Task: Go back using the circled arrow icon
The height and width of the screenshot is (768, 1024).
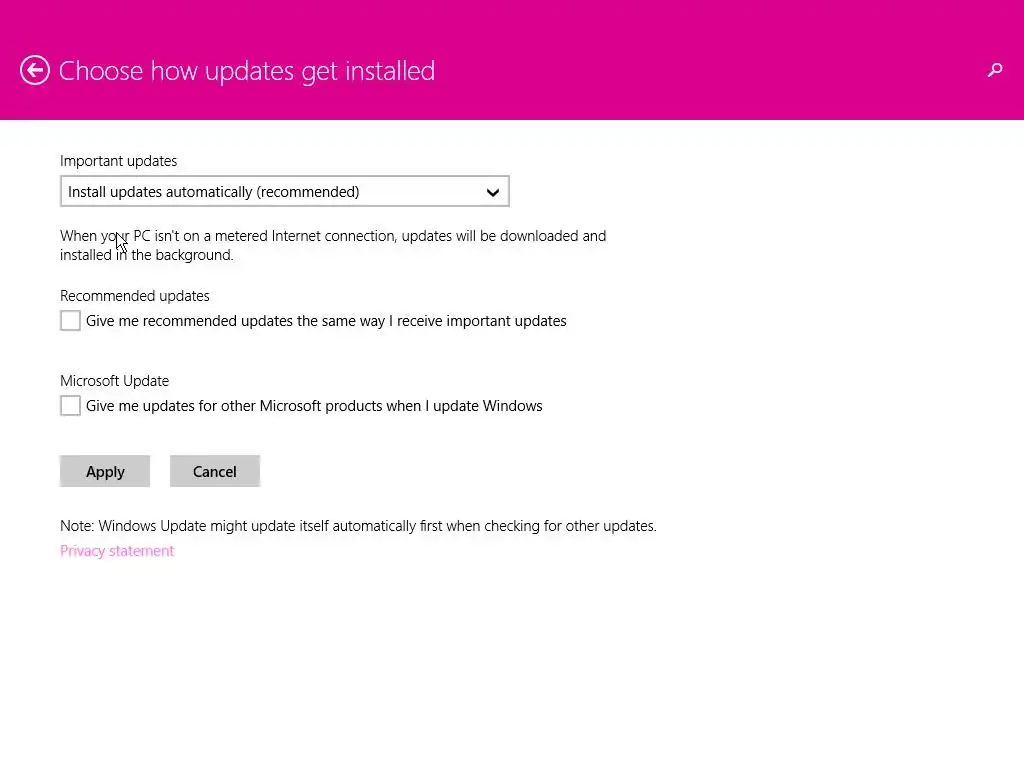Action: 35,71
